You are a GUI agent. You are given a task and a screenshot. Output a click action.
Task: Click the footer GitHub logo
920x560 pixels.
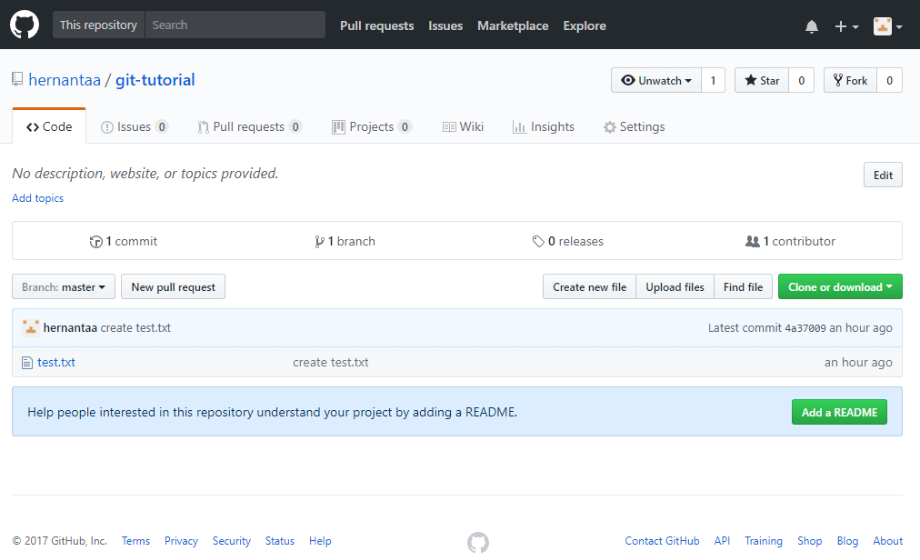(478, 542)
